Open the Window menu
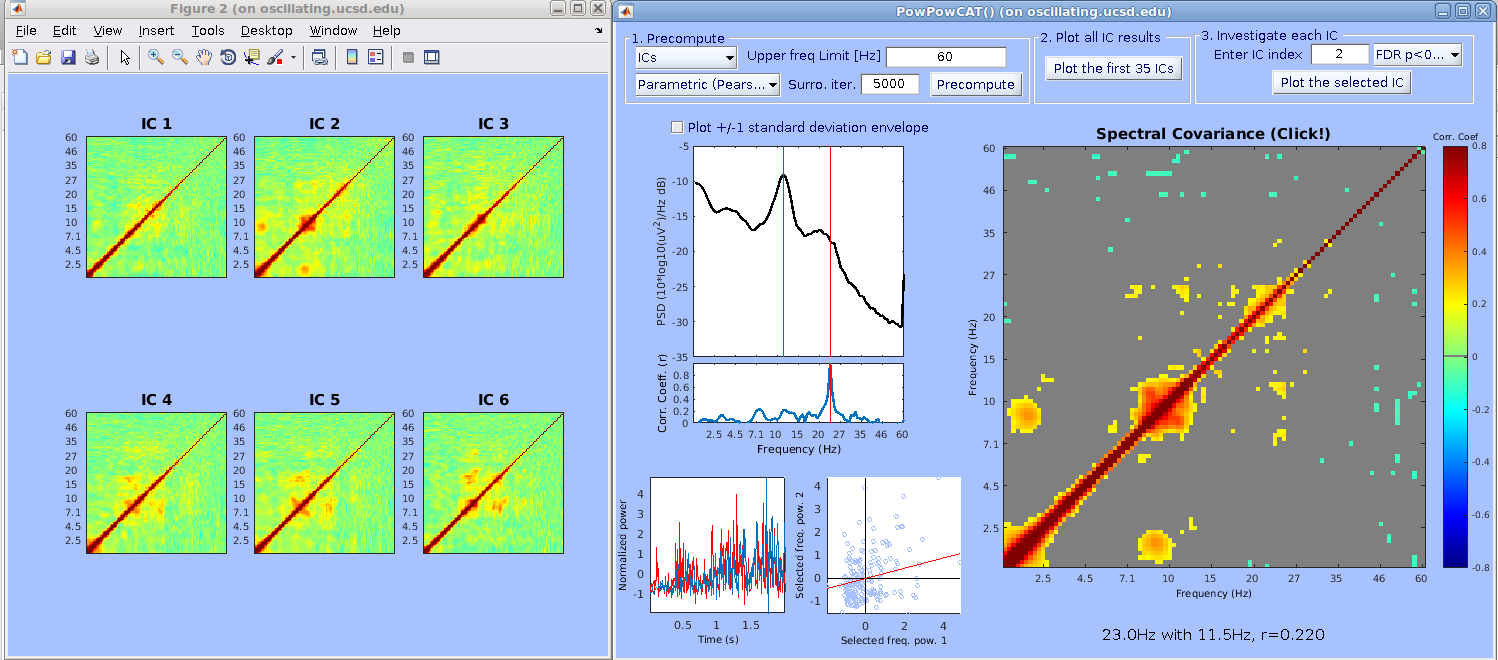 click(x=334, y=31)
